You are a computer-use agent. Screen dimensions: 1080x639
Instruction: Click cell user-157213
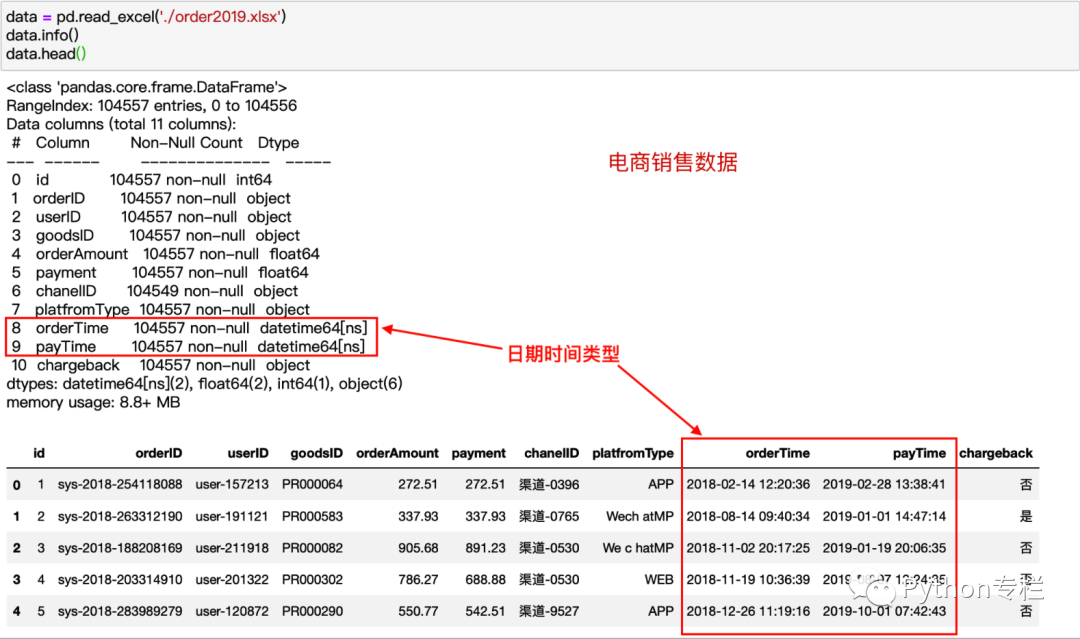point(232,485)
